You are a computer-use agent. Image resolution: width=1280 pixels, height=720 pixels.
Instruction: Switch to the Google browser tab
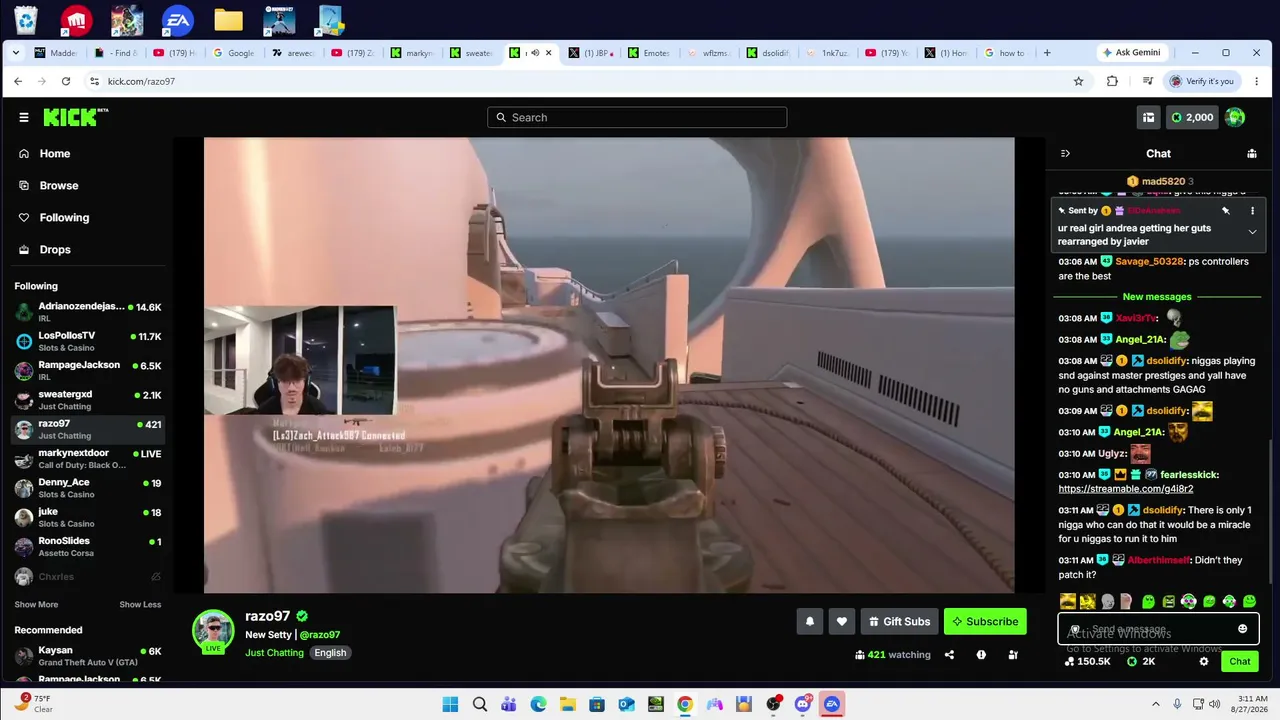click(235, 53)
